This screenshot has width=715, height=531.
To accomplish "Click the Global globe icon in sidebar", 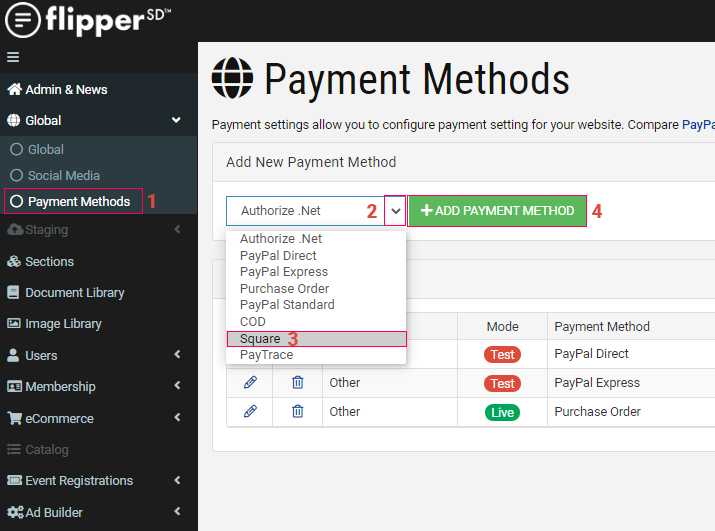I will pos(14,120).
